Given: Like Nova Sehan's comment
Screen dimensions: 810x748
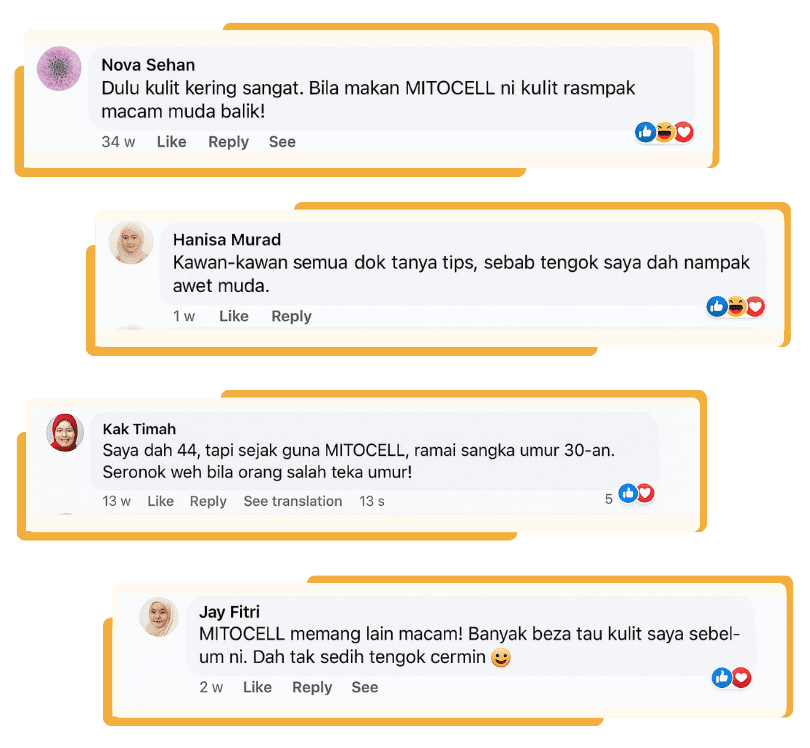Looking at the screenshot, I should pos(172,142).
